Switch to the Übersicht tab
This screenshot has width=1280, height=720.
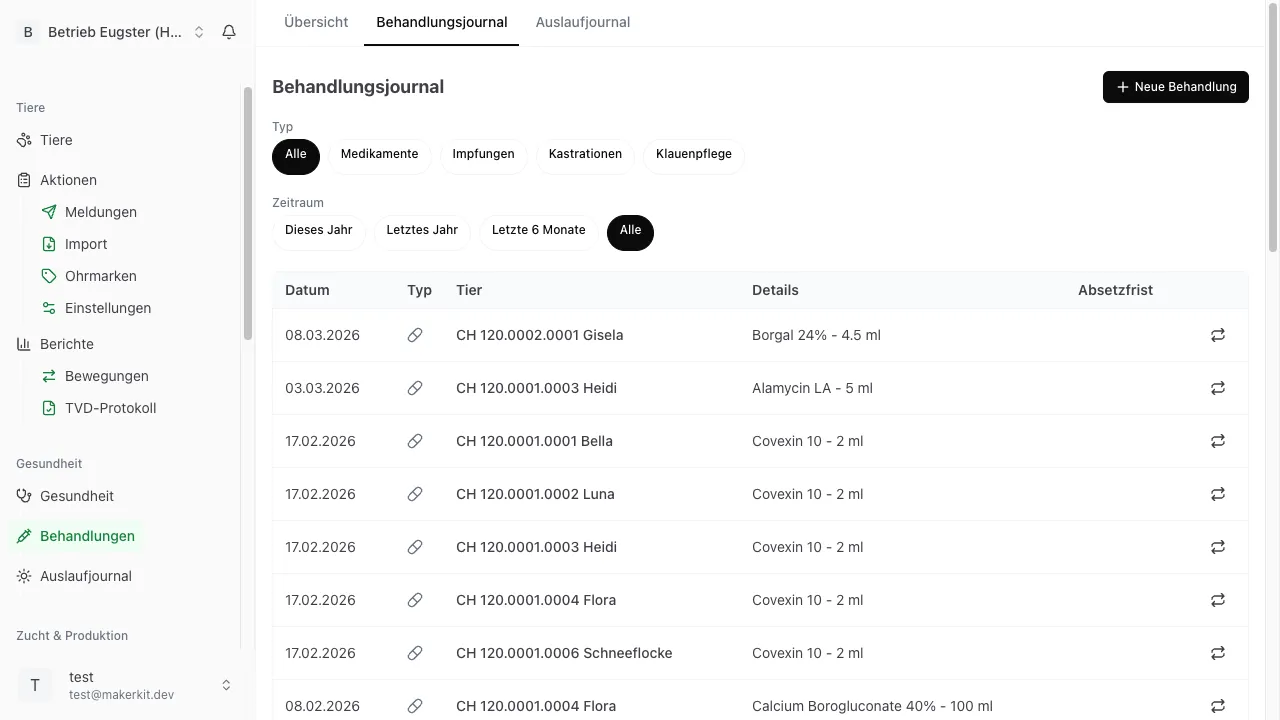coord(316,22)
